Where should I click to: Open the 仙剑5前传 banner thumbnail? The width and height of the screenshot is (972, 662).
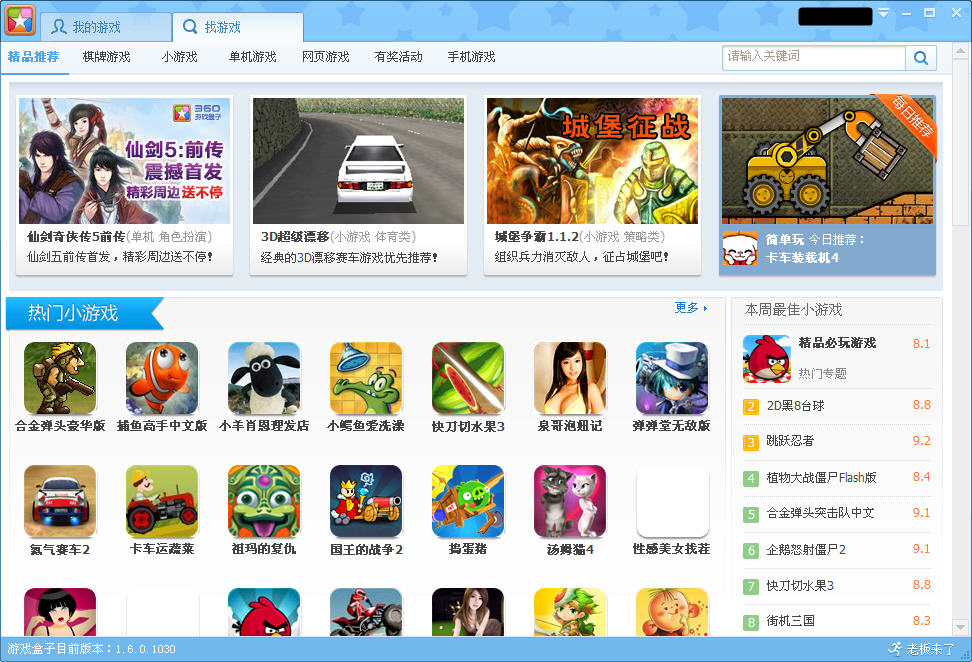[125, 161]
